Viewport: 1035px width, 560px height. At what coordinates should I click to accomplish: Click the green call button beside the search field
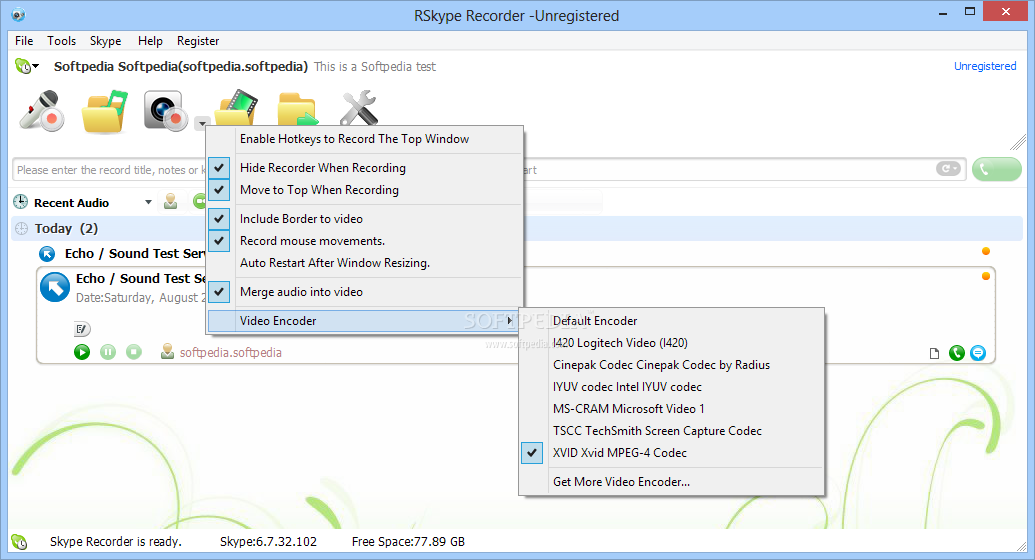tap(997, 169)
